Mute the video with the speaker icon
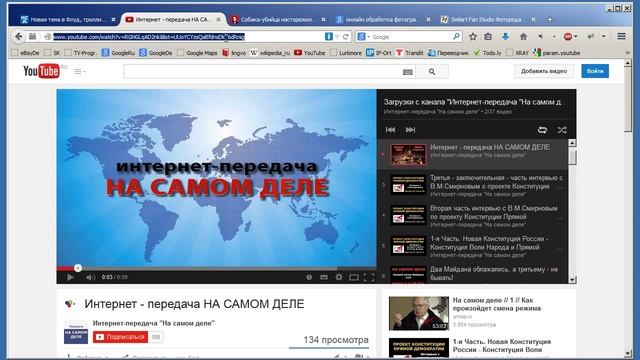The image size is (640, 360). [x=90, y=277]
